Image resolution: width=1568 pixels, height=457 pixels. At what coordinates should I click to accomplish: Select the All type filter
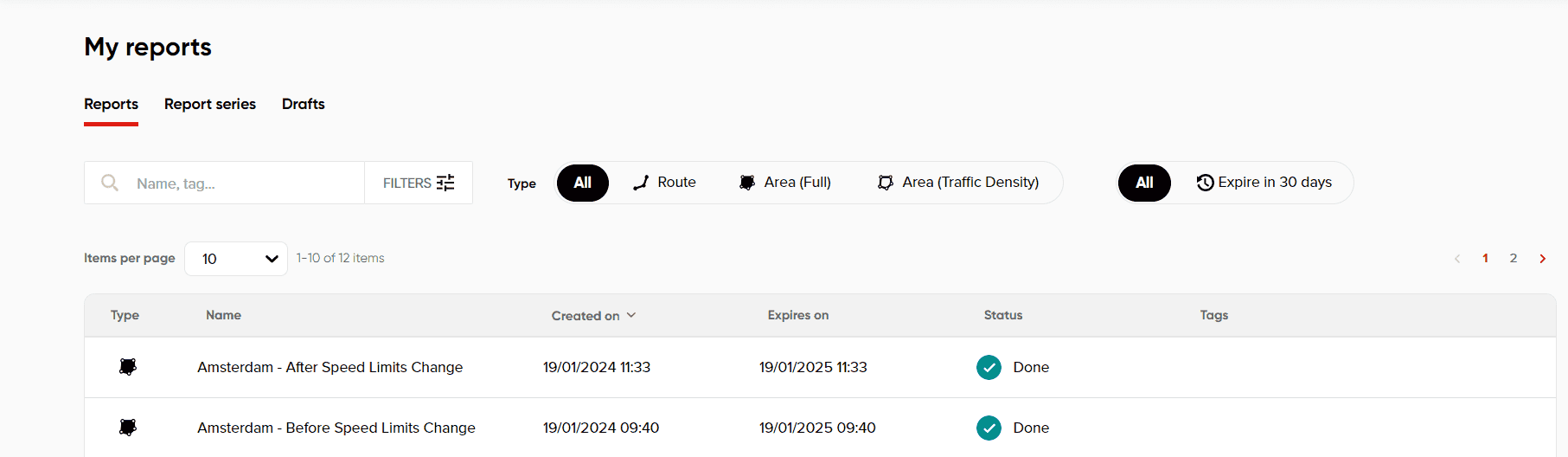583,183
